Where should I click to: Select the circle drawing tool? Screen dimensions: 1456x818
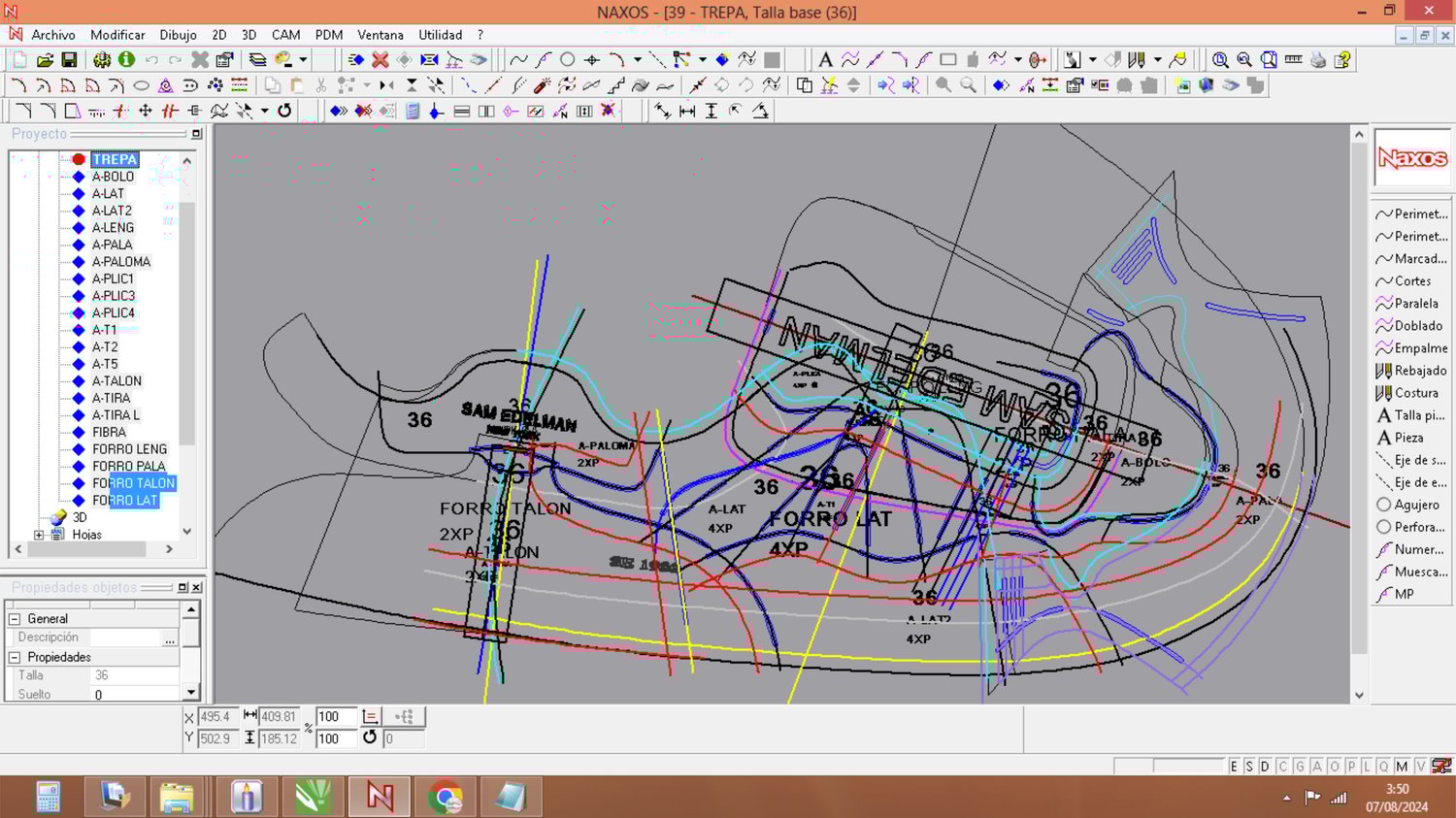568,60
